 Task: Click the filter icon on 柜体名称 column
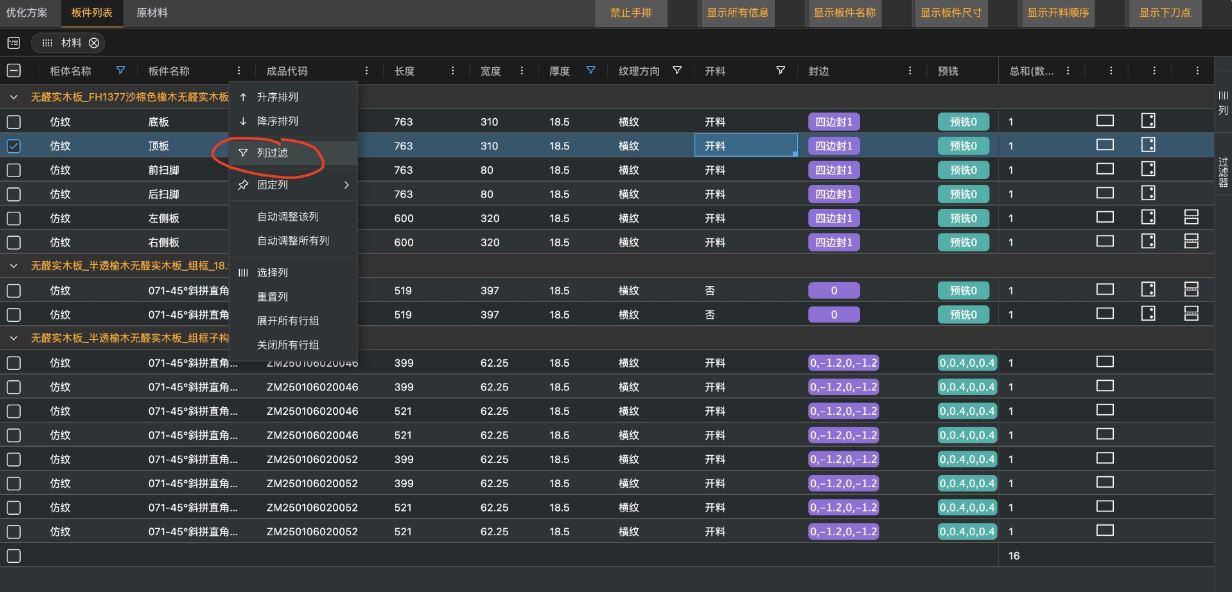[121, 71]
